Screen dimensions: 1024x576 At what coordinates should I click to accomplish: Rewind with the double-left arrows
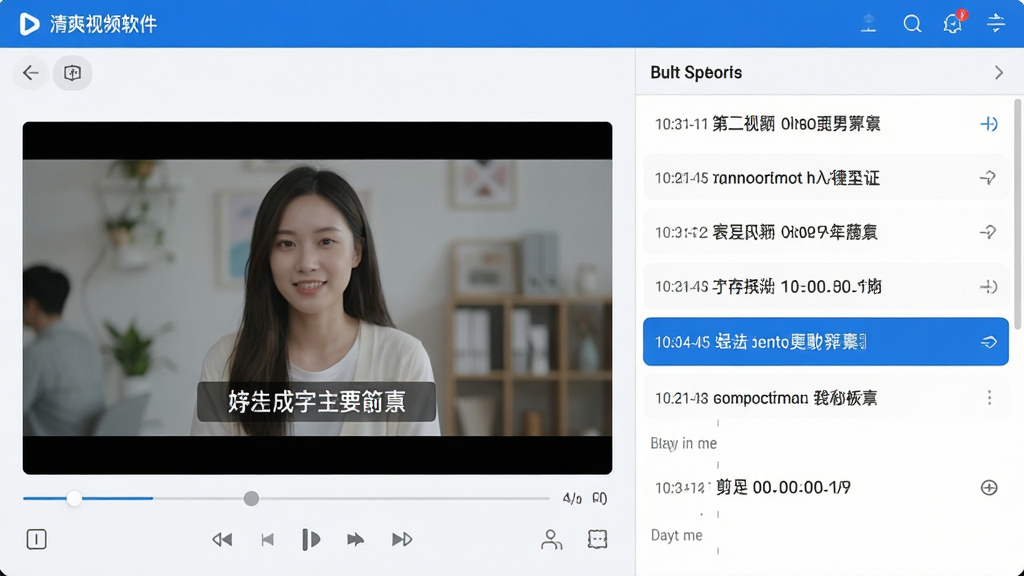pyautogui.click(x=222, y=539)
